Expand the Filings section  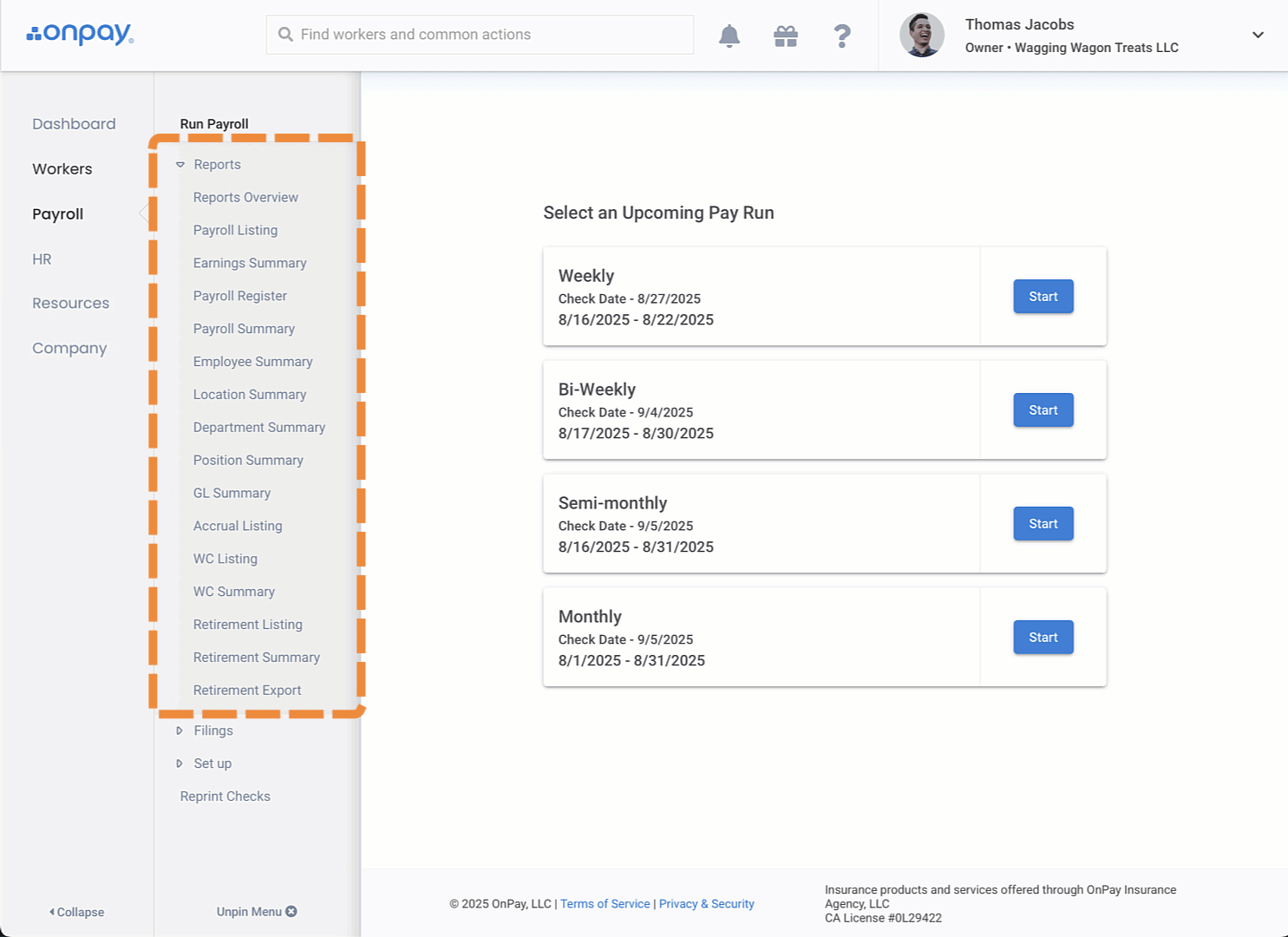[x=180, y=731]
